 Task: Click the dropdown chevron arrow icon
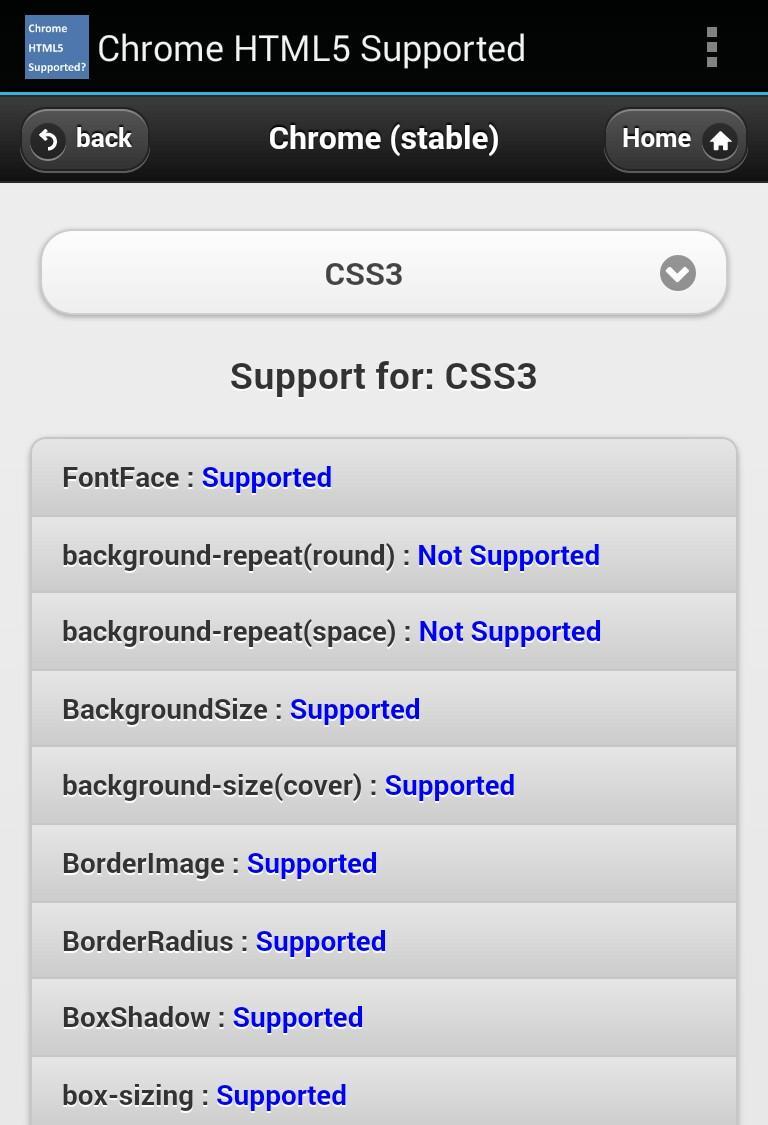pos(677,273)
